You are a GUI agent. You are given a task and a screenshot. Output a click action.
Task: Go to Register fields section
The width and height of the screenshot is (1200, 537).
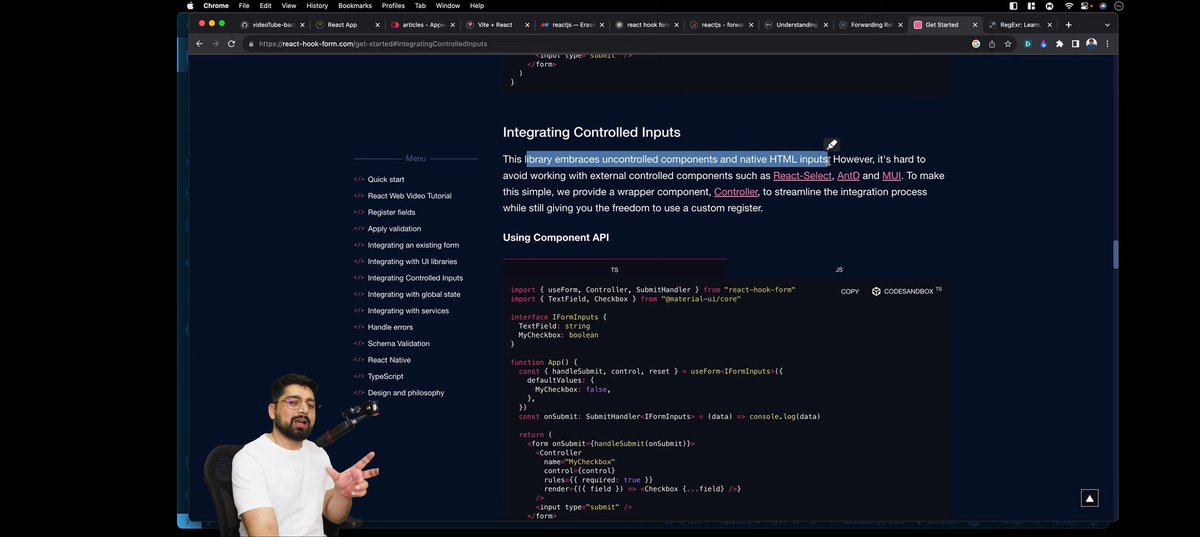tap(391, 212)
